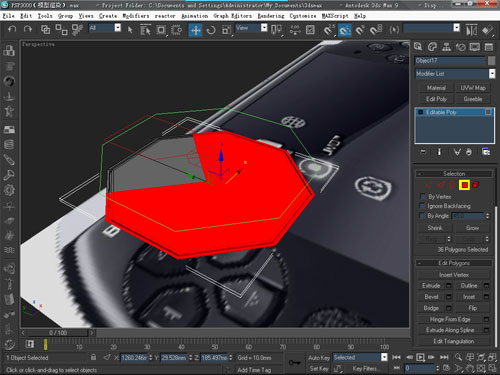Select Element sub-object level icon

(x=476, y=184)
